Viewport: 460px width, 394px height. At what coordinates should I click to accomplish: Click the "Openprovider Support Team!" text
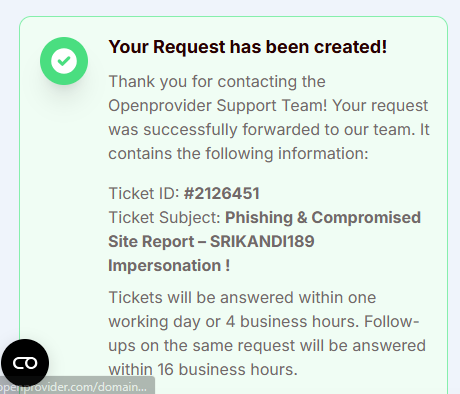(218, 106)
